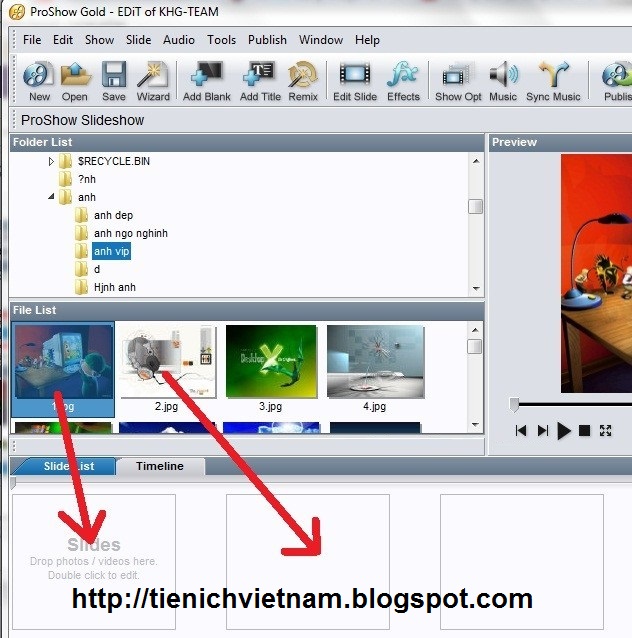Screen dimensions: 632x638
Task: Toggle full screen preview
Action: 606,430
